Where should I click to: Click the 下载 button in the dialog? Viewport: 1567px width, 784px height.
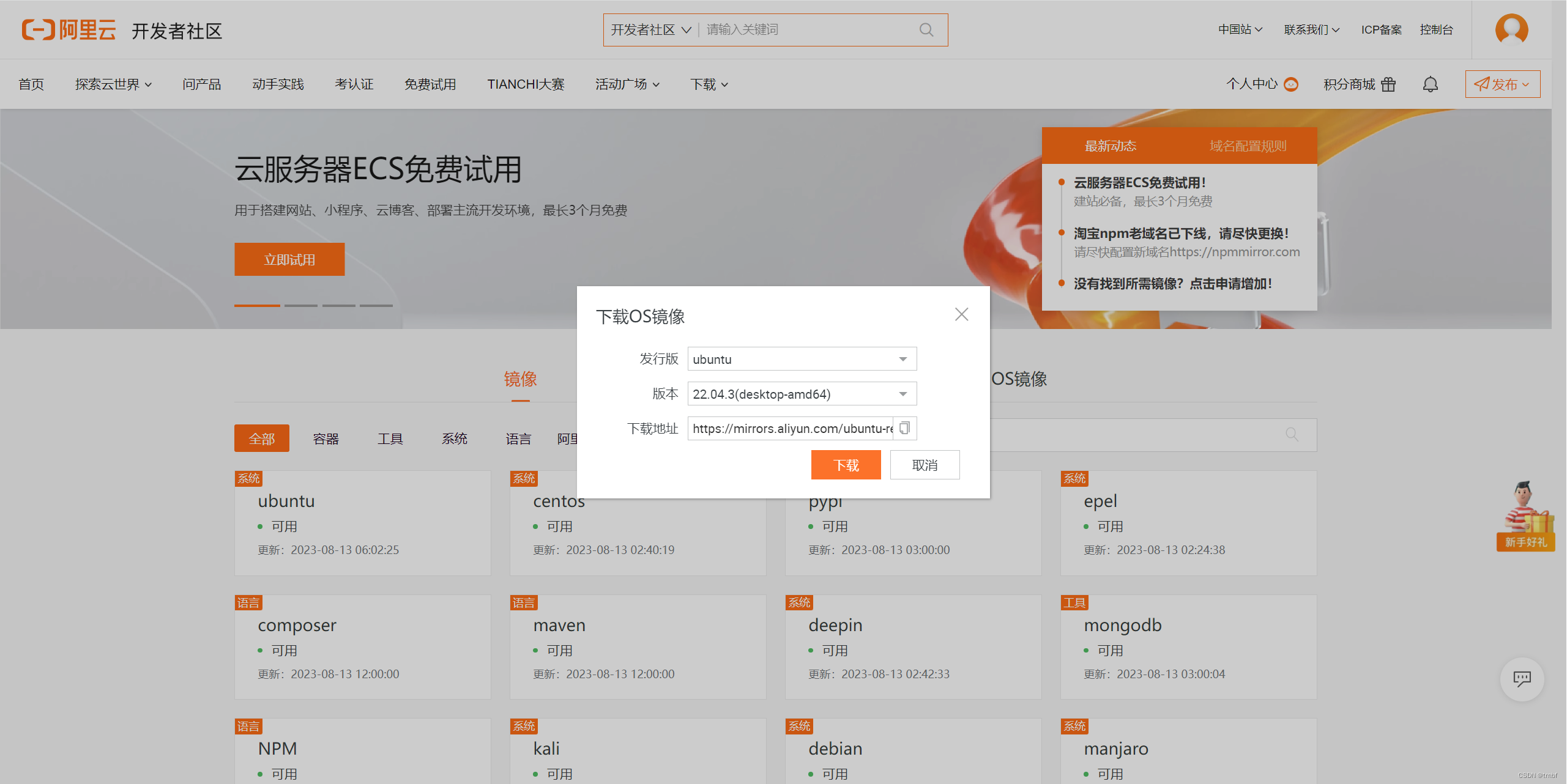tap(846, 465)
